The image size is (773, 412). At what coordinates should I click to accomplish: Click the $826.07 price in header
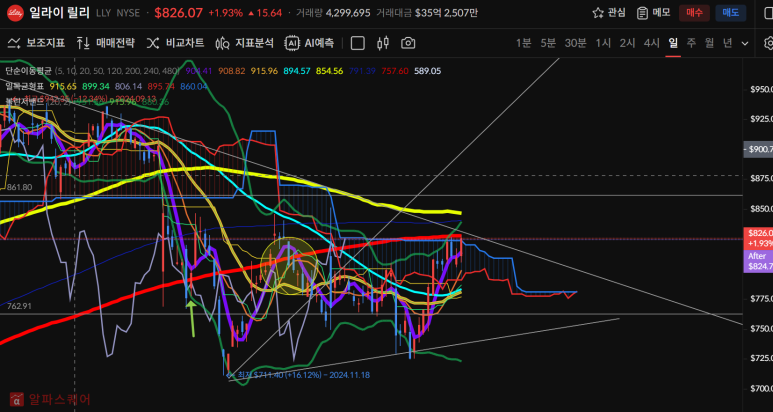pos(178,13)
